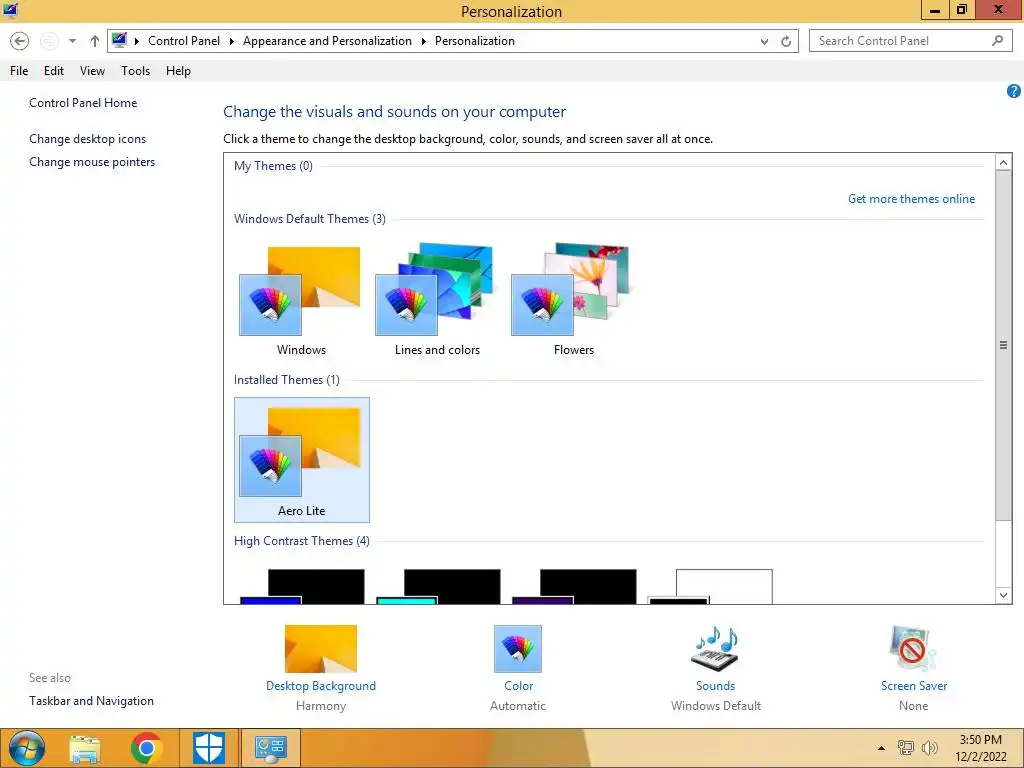Click the Screen Saver link text

tap(914, 686)
